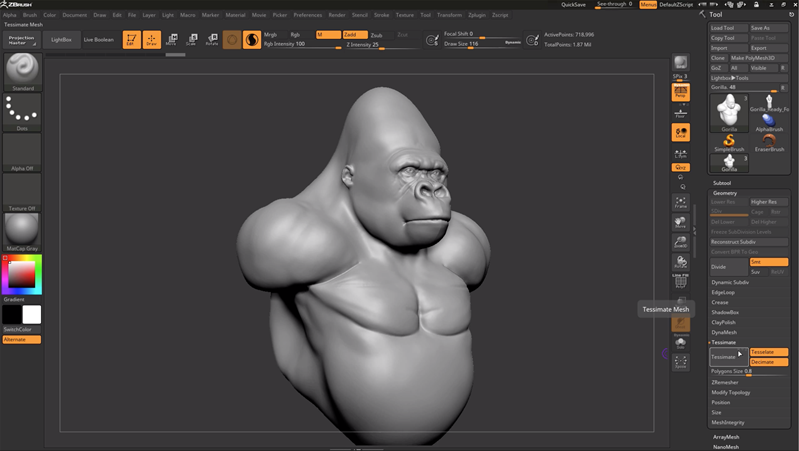Toggle the M material channel button
Viewport: 799px width, 451px height.
coord(327,34)
